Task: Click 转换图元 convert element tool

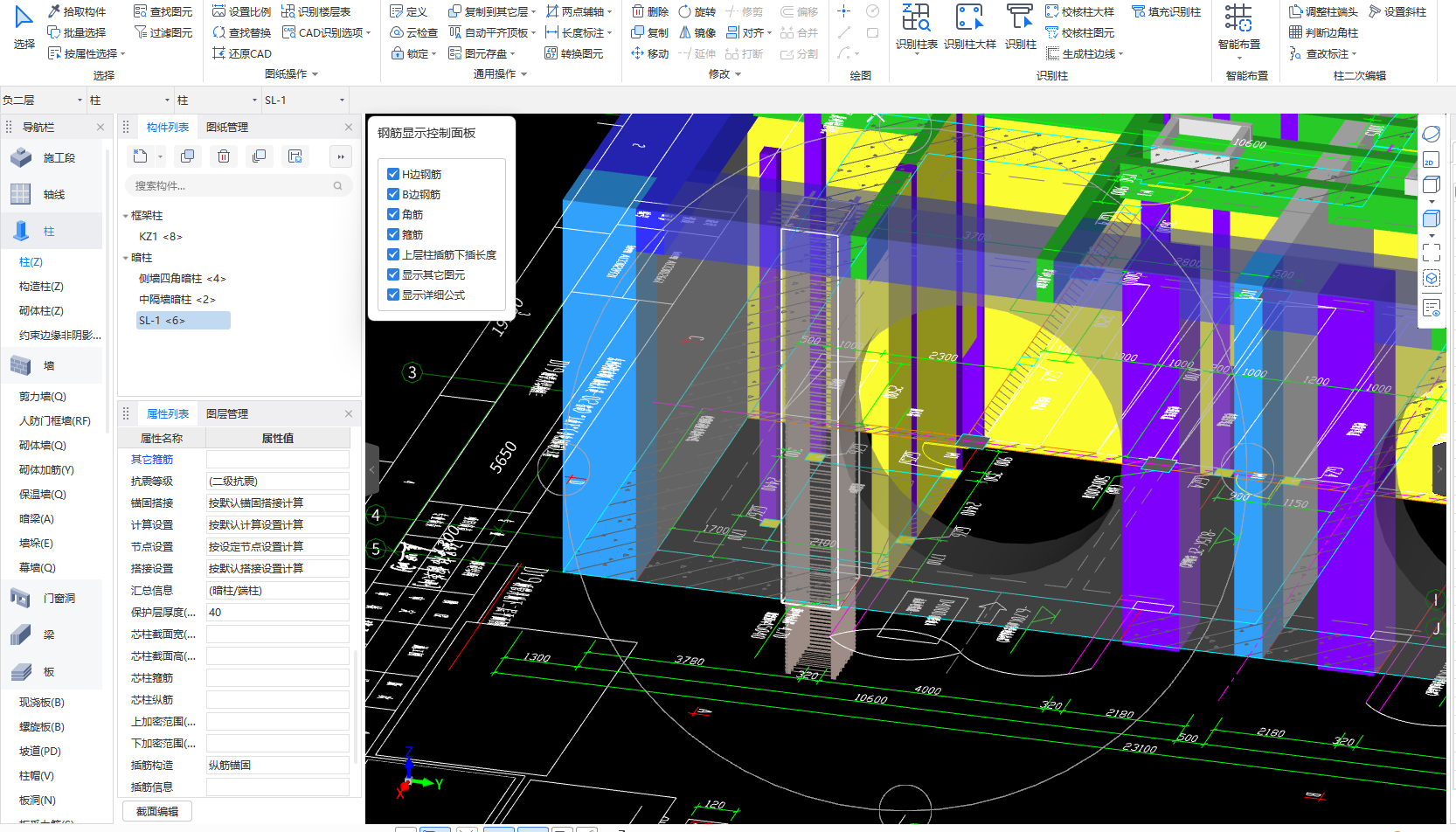Action: pyautogui.click(x=573, y=53)
